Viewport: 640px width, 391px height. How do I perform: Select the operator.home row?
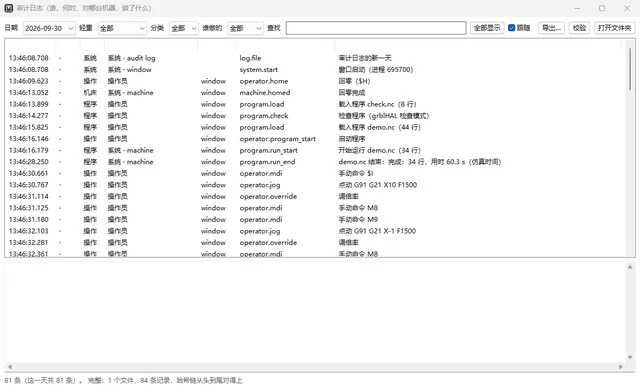[x=314, y=81]
